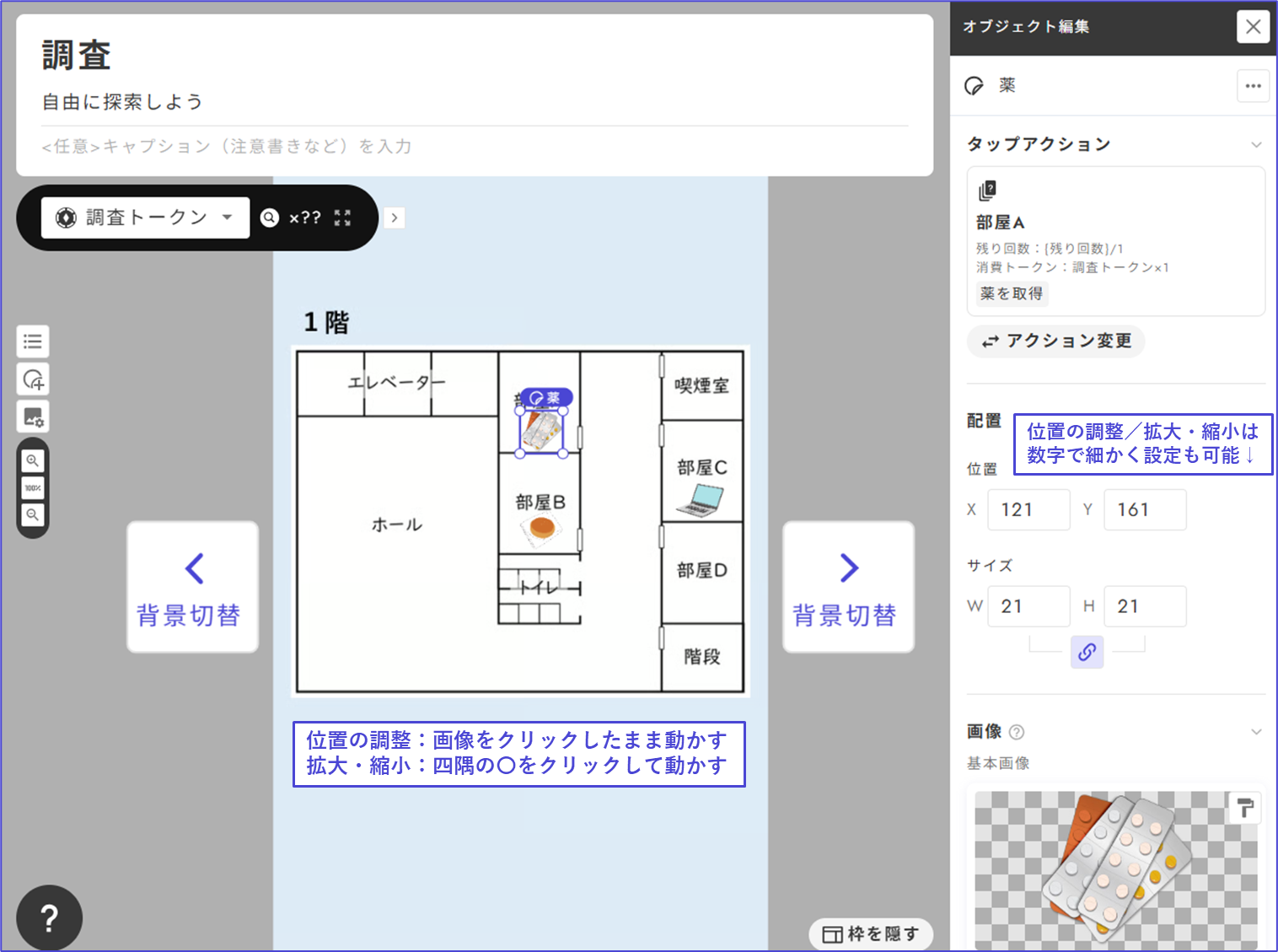Open the help question mark button

coord(49,917)
